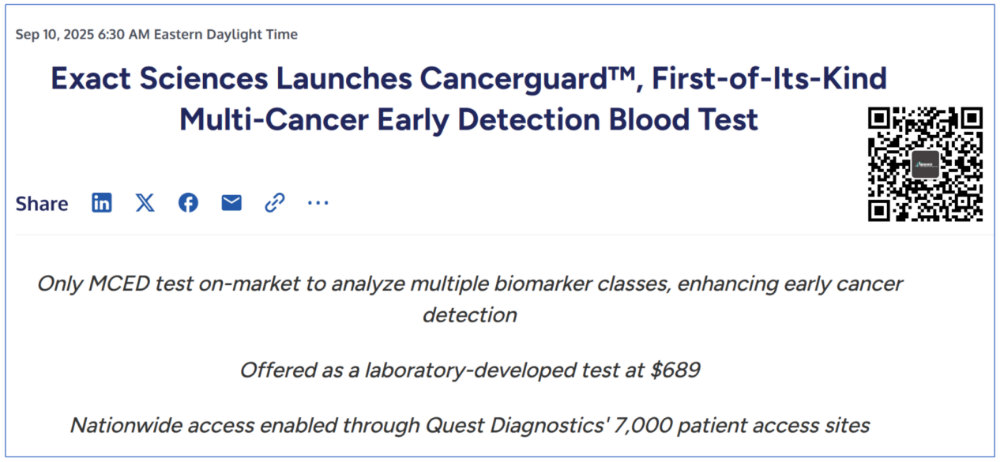
Task: Select the Sep 10, 2025 timestamp
Action: (156, 34)
